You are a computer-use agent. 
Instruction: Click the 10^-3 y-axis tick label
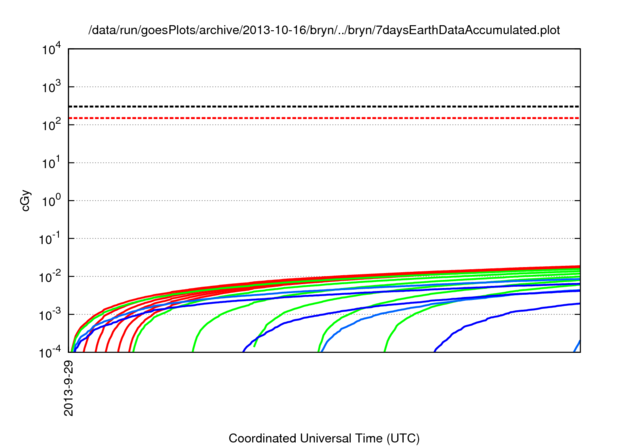[x=50, y=315]
